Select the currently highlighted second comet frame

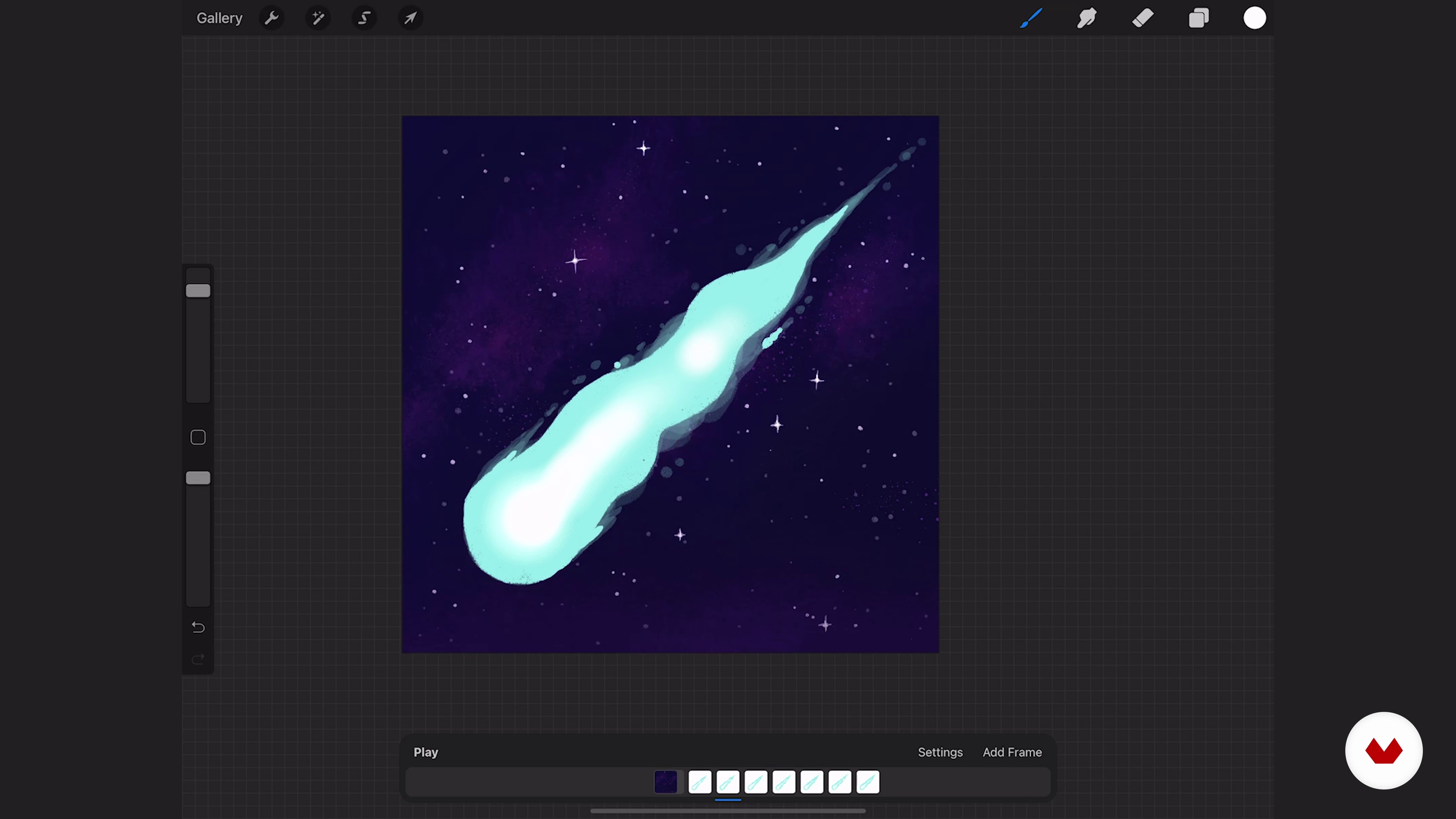coord(728,782)
